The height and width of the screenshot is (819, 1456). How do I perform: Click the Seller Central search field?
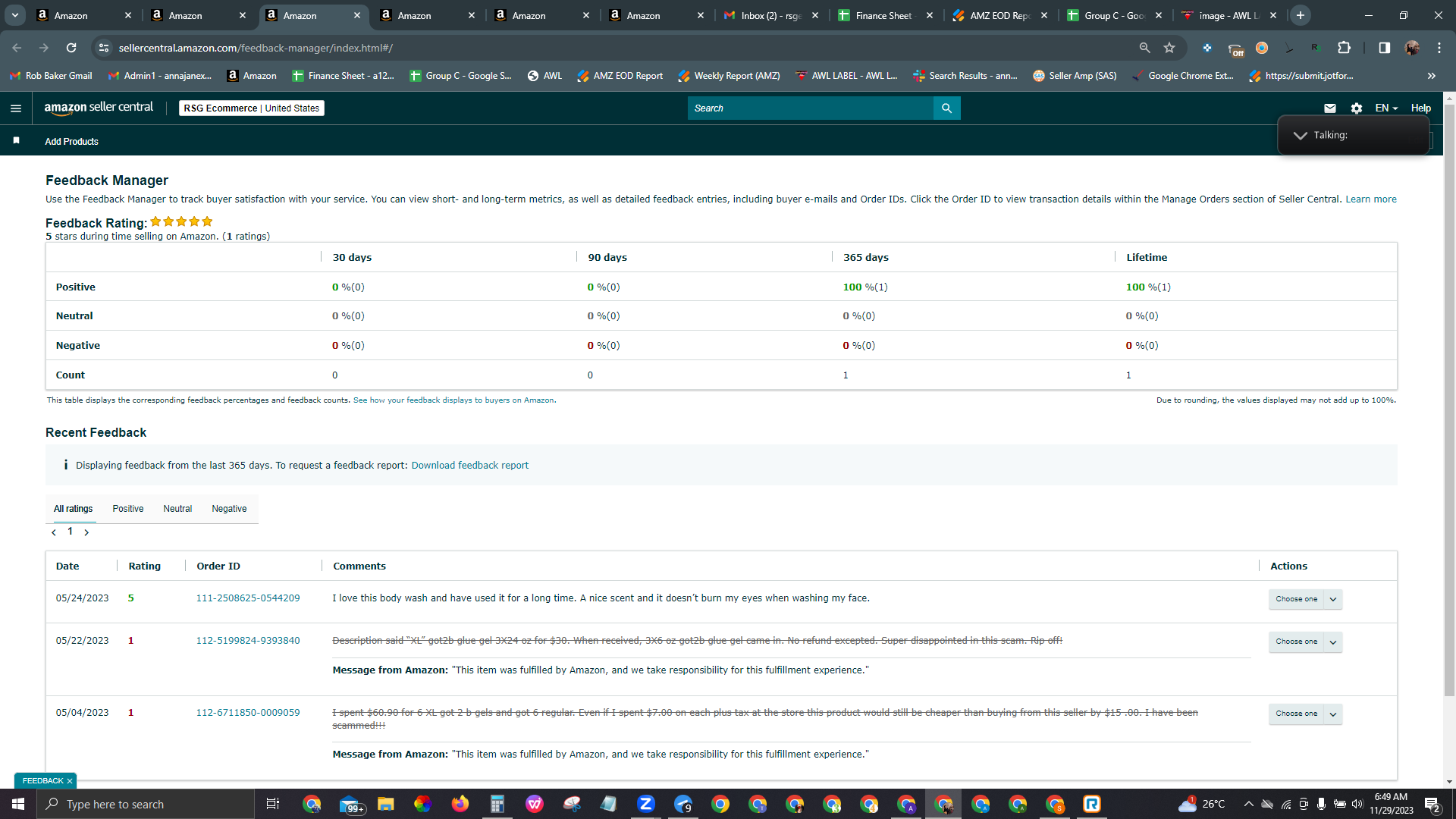coord(810,108)
